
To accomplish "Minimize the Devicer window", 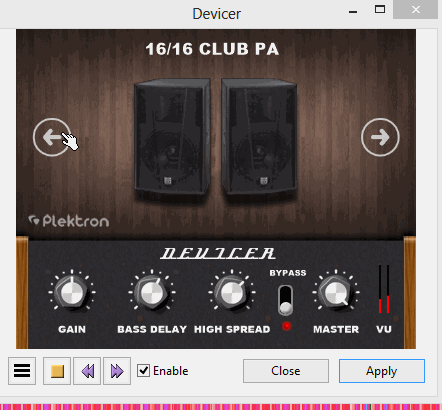I will click(x=353, y=12).
